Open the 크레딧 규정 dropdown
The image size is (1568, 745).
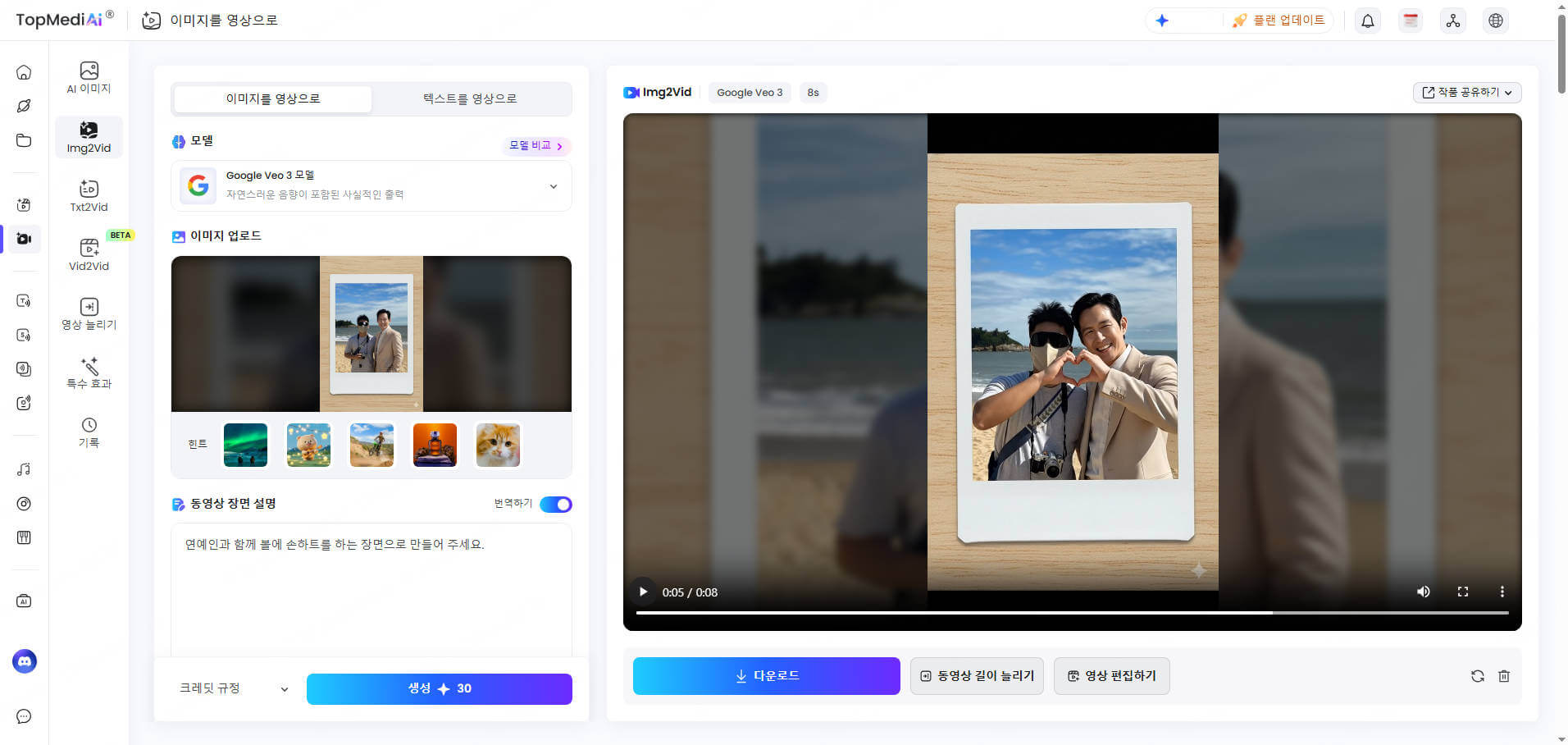tap(233, 688)
